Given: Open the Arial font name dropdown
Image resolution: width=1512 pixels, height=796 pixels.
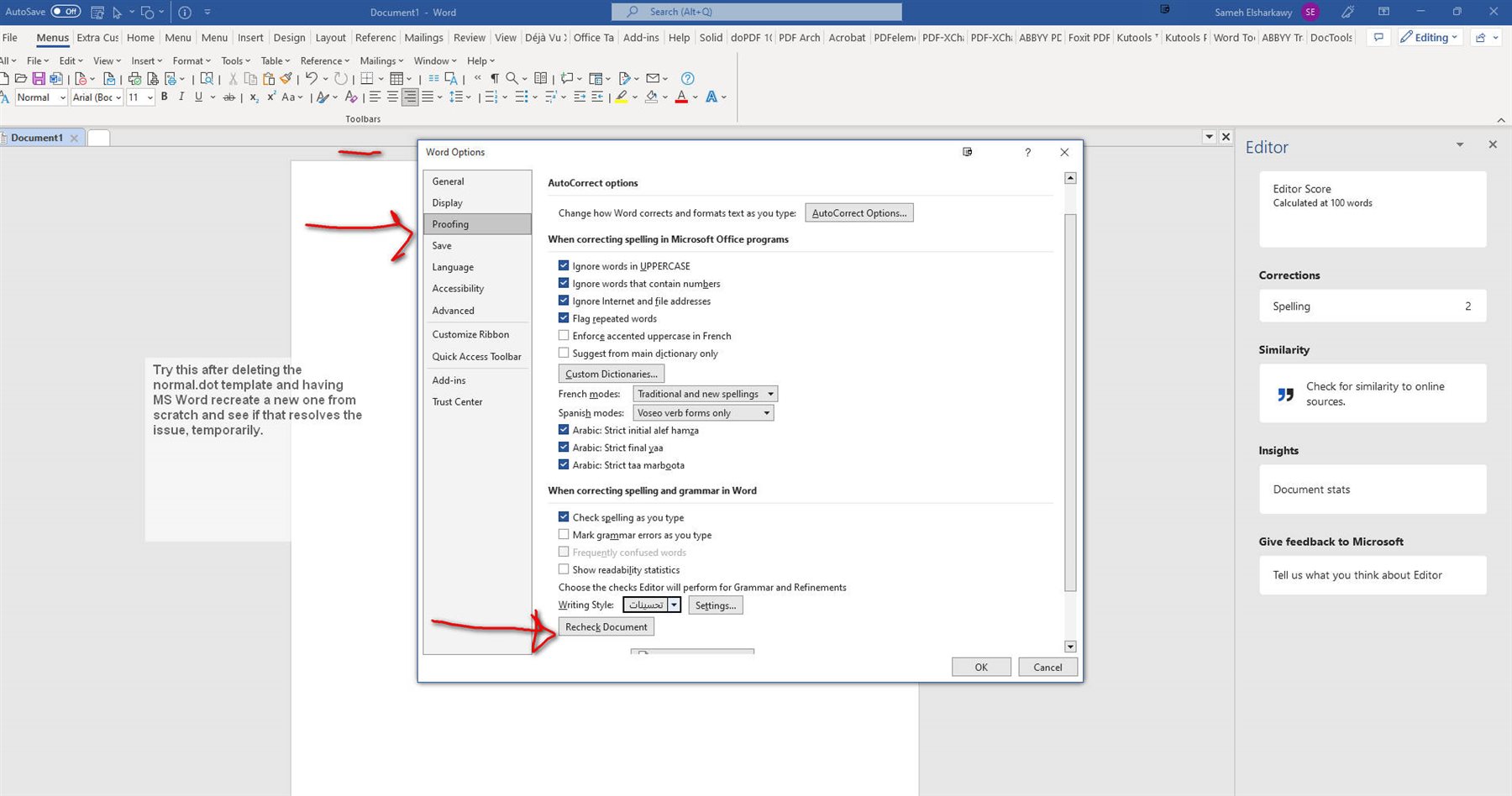Looking at the screenshot, I should point(118,97).
